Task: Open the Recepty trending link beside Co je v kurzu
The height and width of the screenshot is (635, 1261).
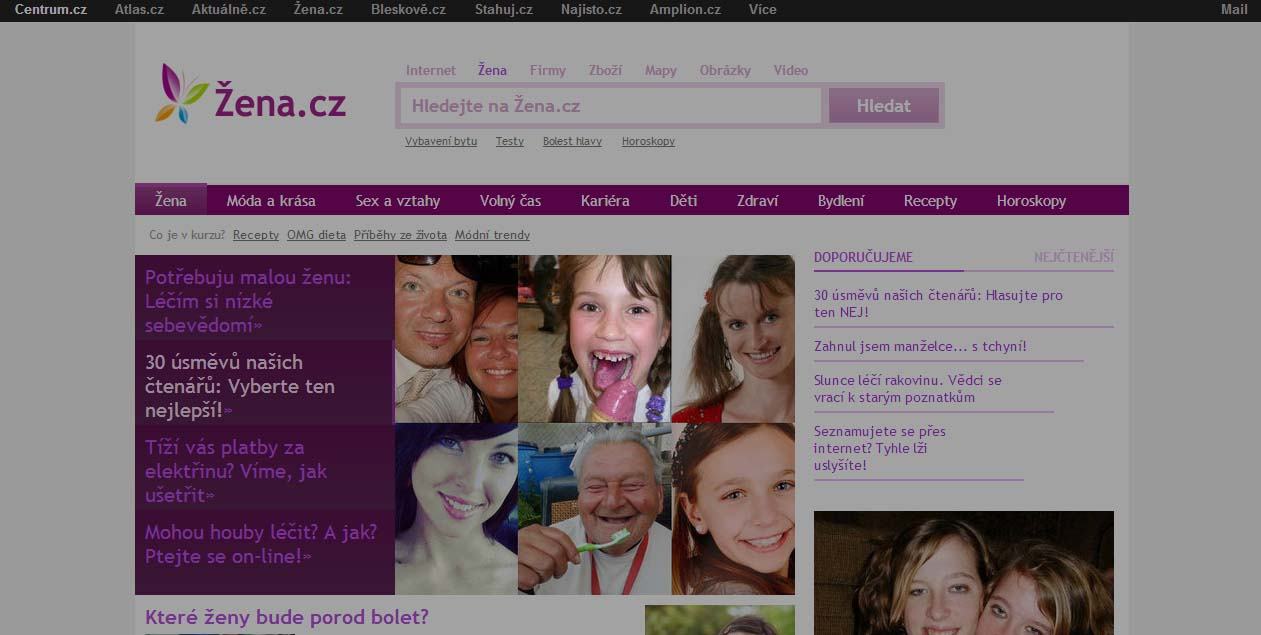Action: (256, 235)
